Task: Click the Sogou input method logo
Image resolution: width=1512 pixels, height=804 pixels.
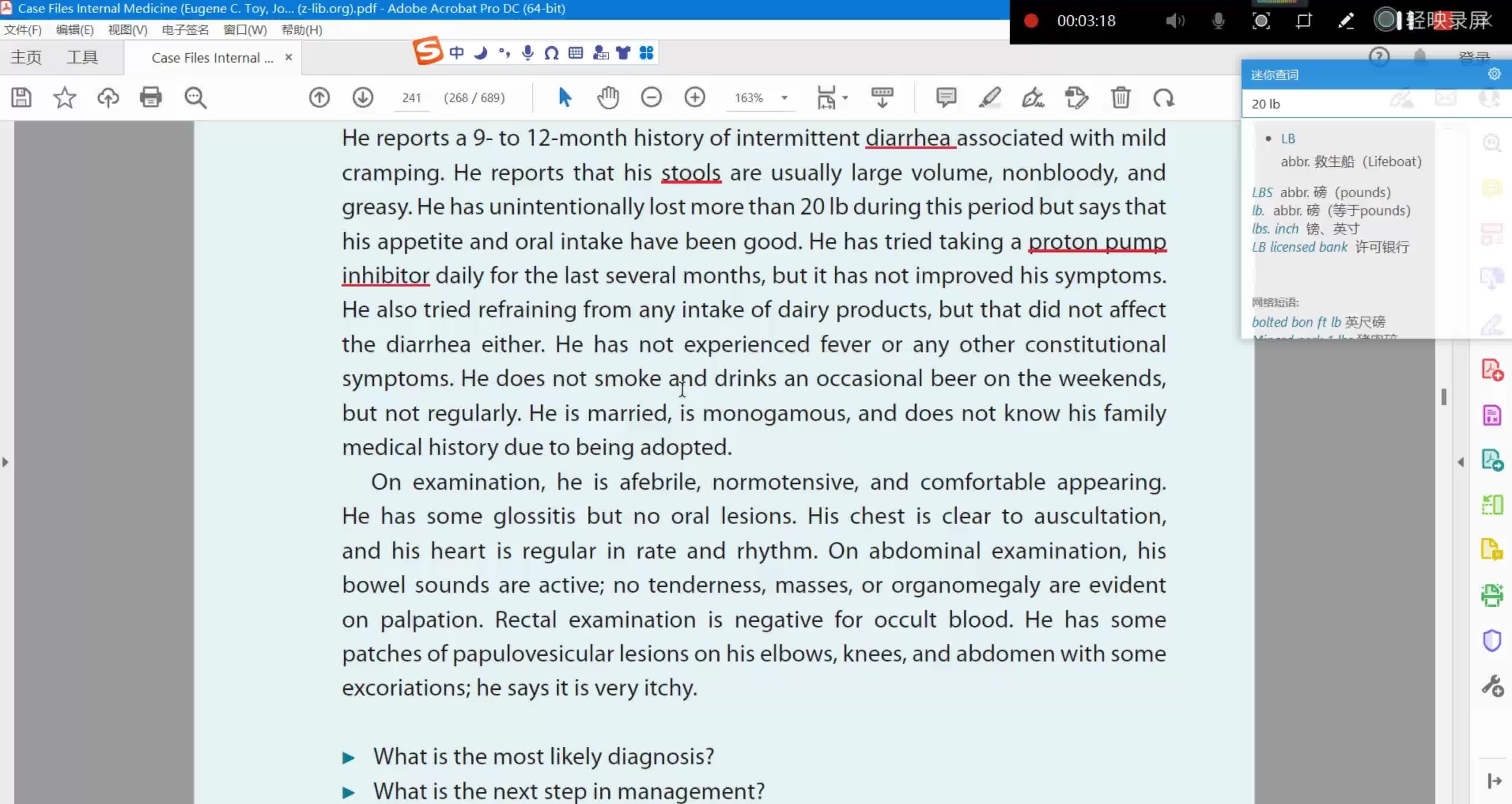Action: (428, 51)
